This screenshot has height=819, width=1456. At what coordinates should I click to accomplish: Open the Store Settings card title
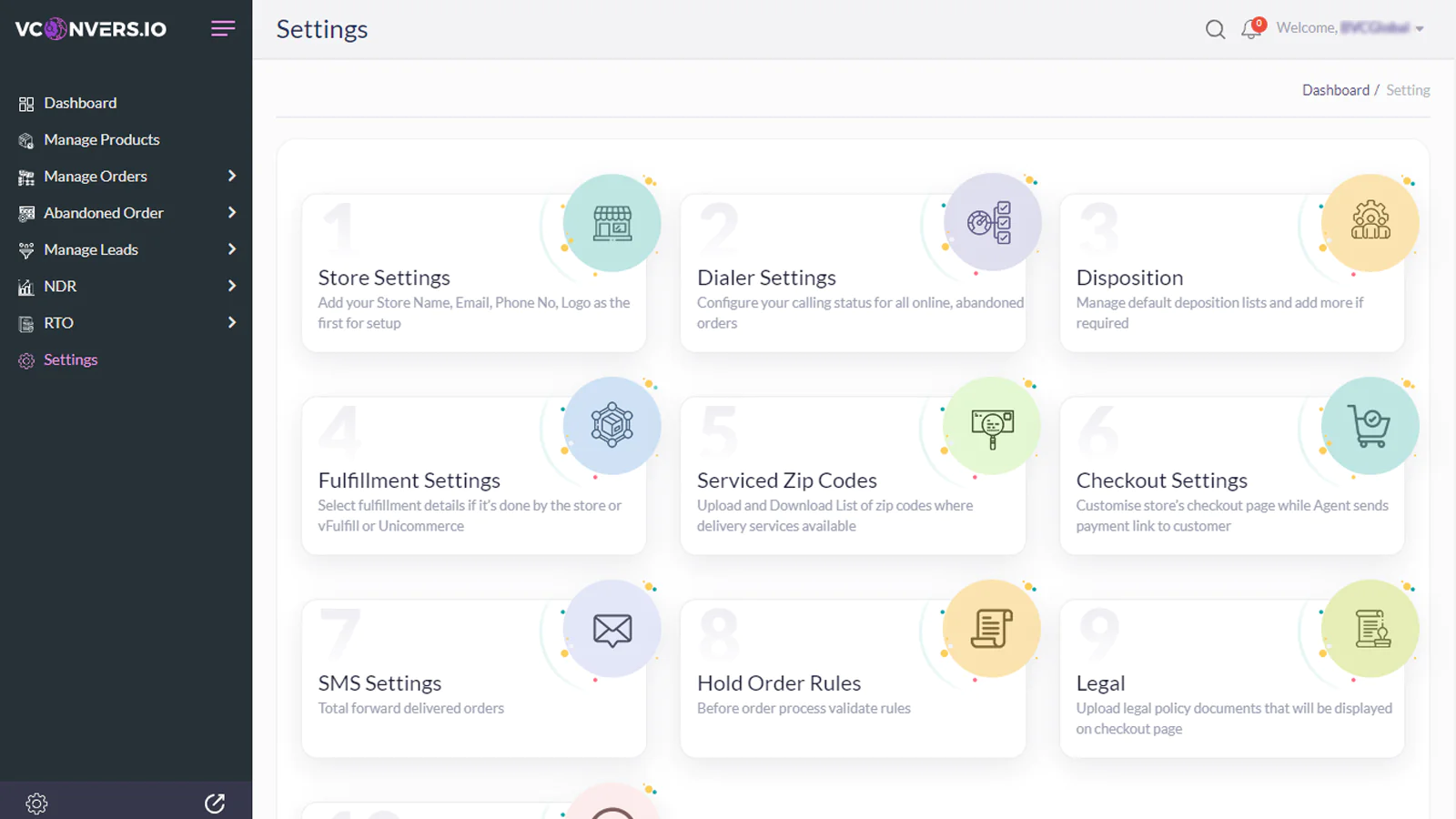tap(384, 278)
